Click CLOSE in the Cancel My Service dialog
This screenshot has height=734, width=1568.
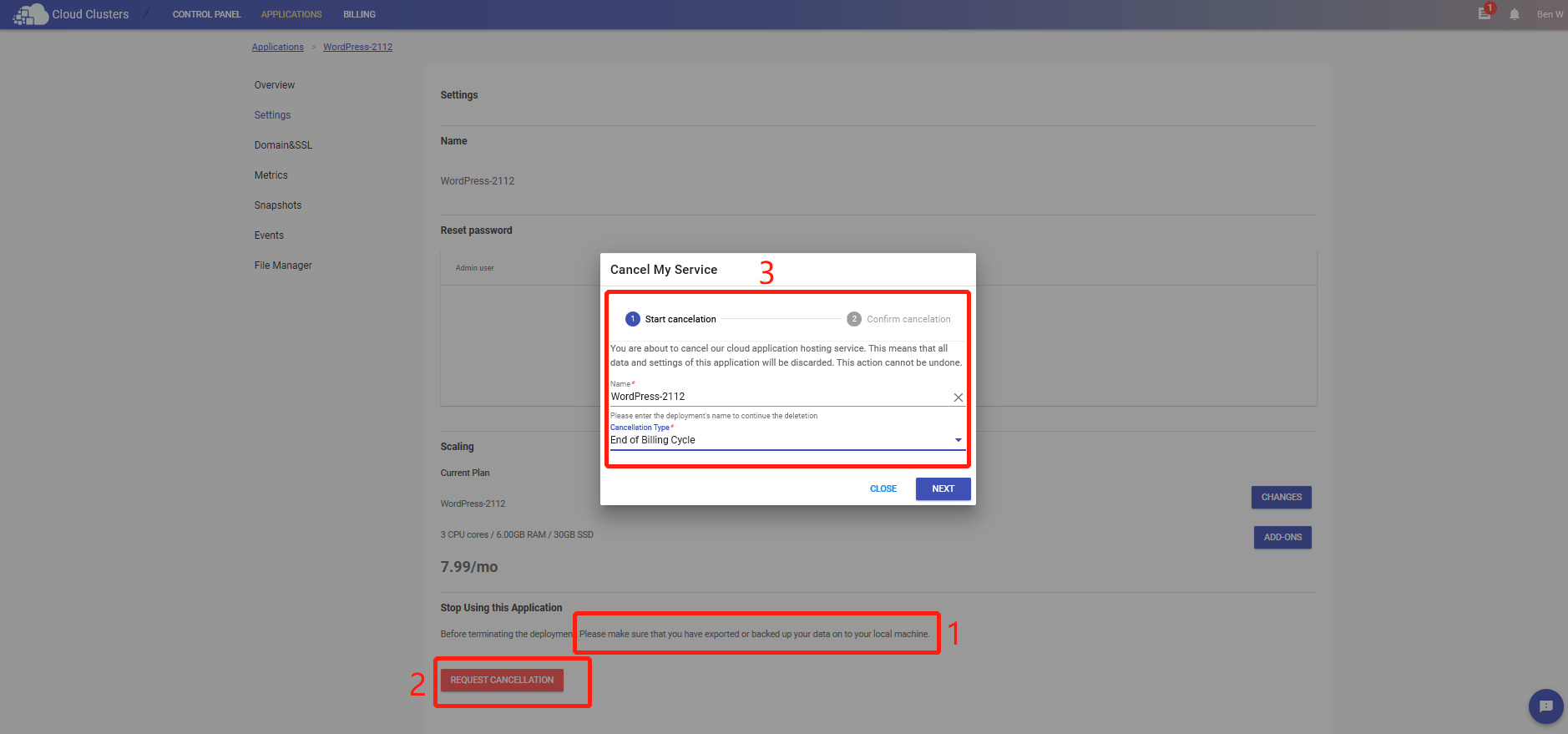[883, 488]
